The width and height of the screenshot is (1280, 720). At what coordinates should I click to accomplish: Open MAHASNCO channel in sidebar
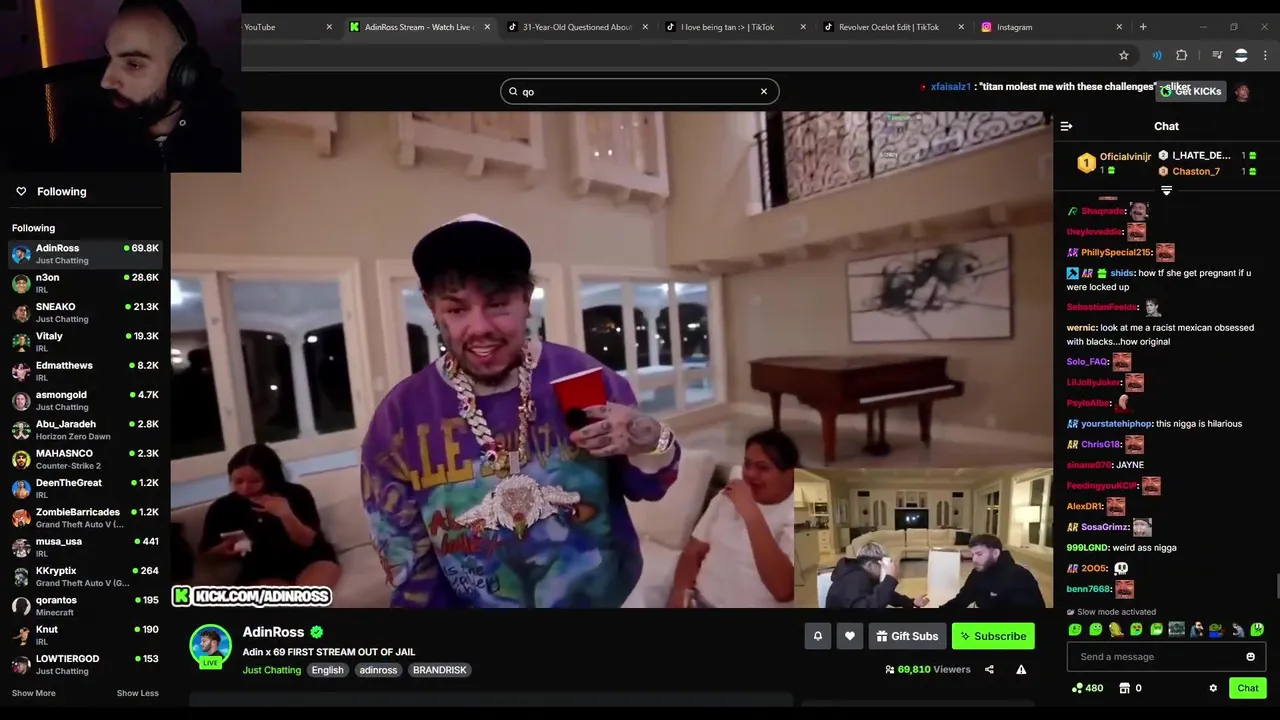click(85, 459)
